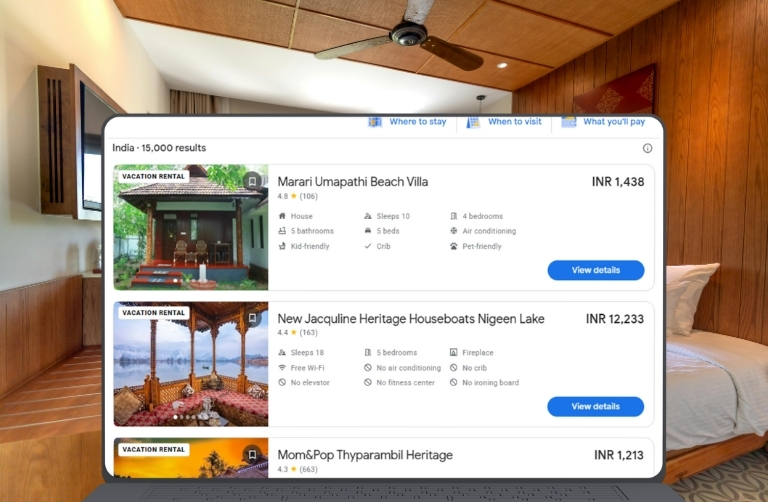Click the Mom&Pop Thyparambil sunset photo
The image size is (768, 502).
coord(191,457)
